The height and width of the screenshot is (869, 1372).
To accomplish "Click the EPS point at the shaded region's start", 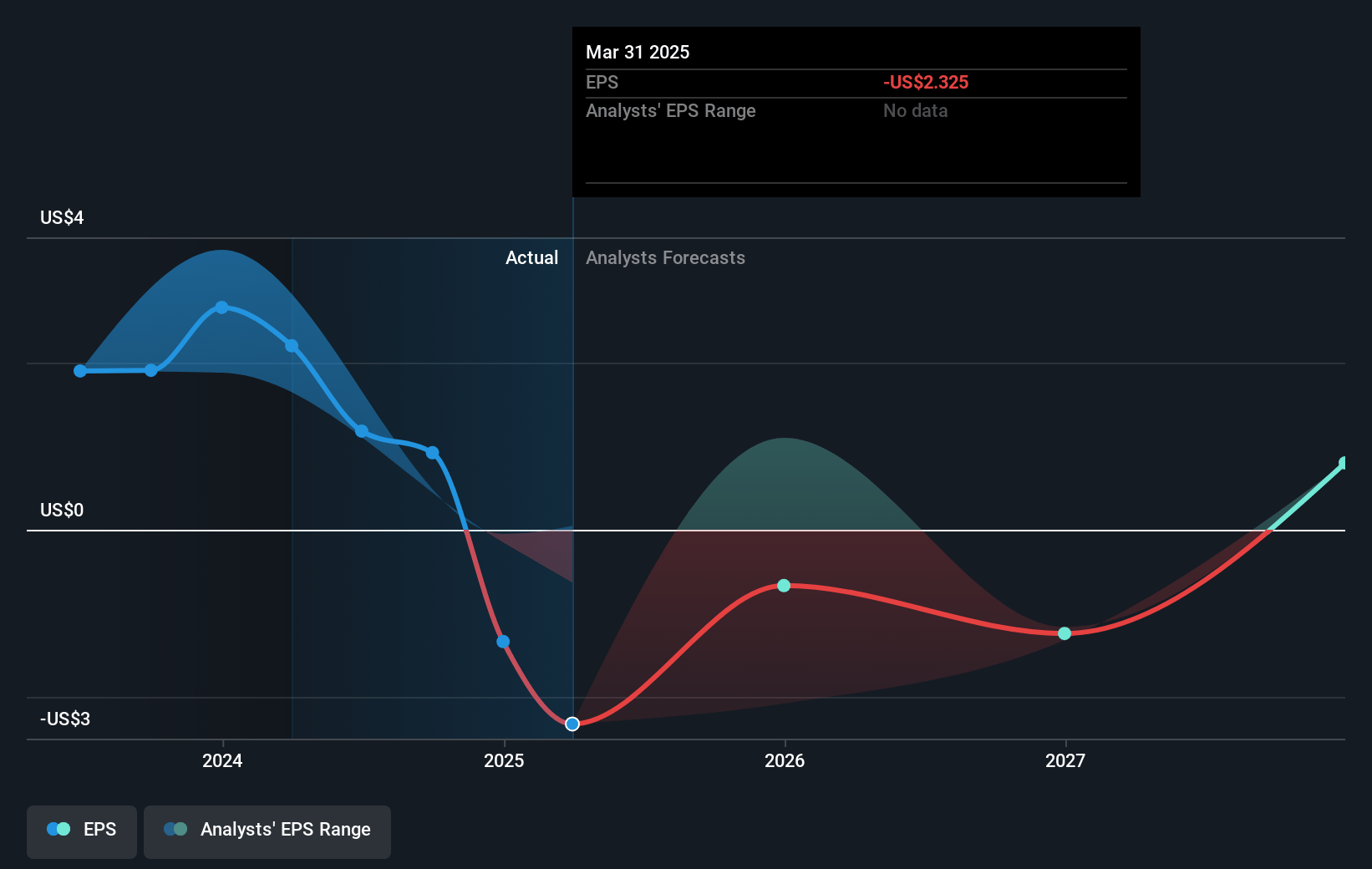I will point(292,346).
